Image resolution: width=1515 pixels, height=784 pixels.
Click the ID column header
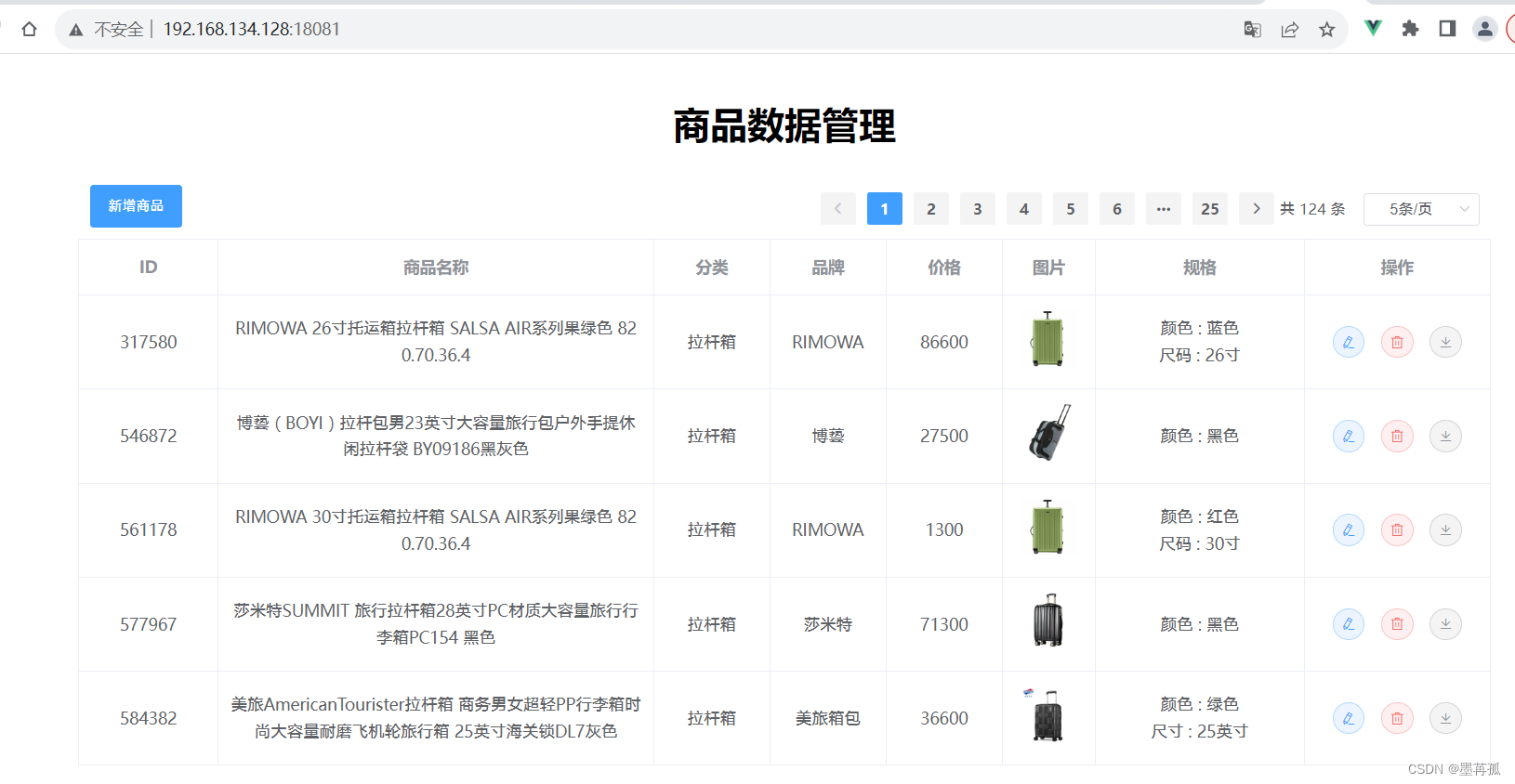pos(148,268)
